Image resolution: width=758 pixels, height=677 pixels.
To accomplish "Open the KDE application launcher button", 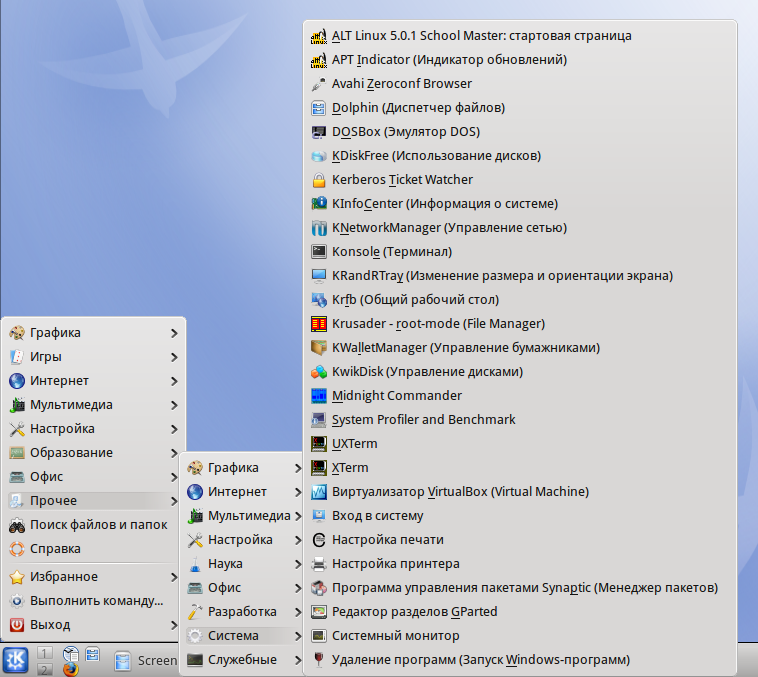I will click(x=15, y=661).
